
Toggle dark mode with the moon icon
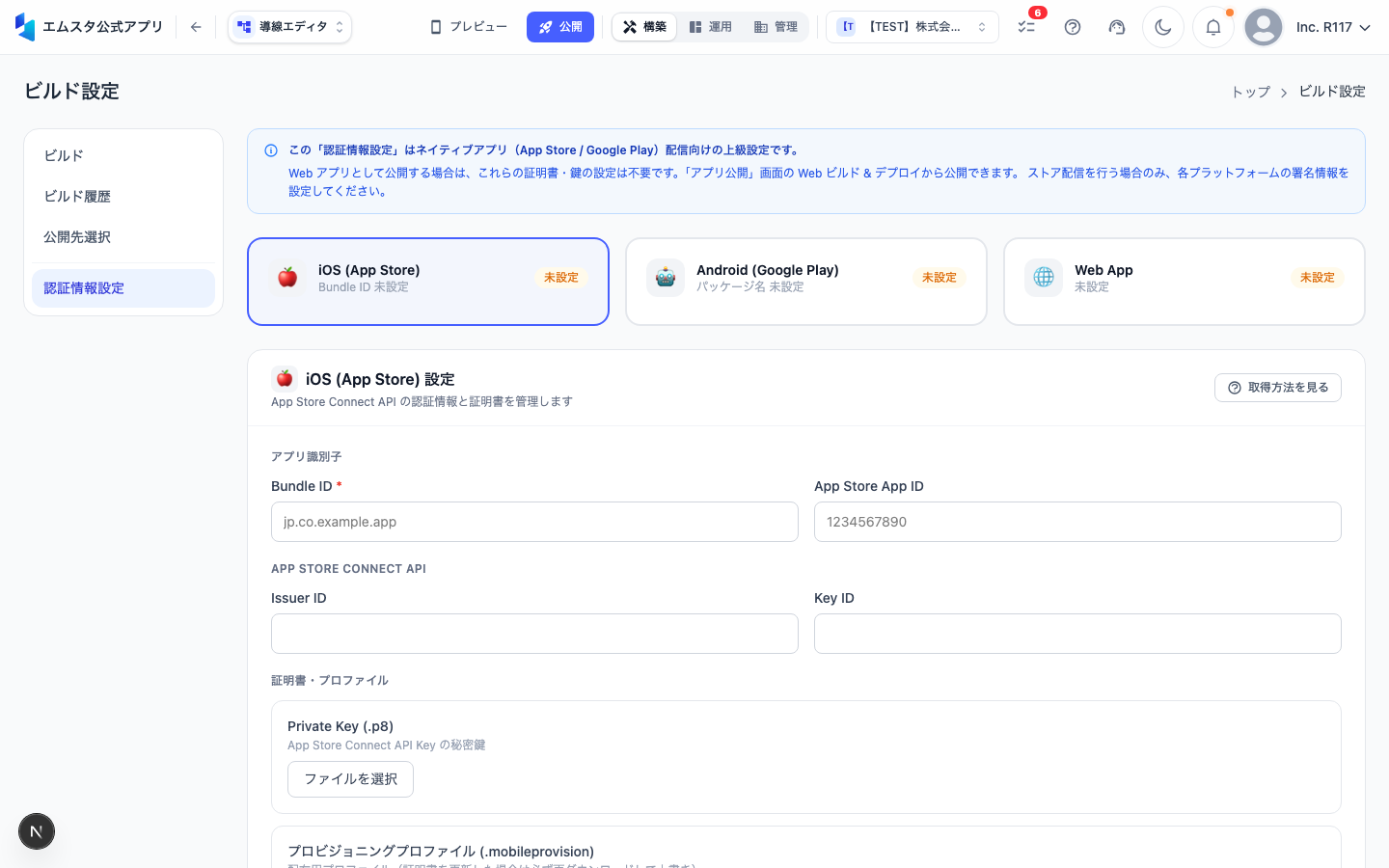coord(1163,27)
